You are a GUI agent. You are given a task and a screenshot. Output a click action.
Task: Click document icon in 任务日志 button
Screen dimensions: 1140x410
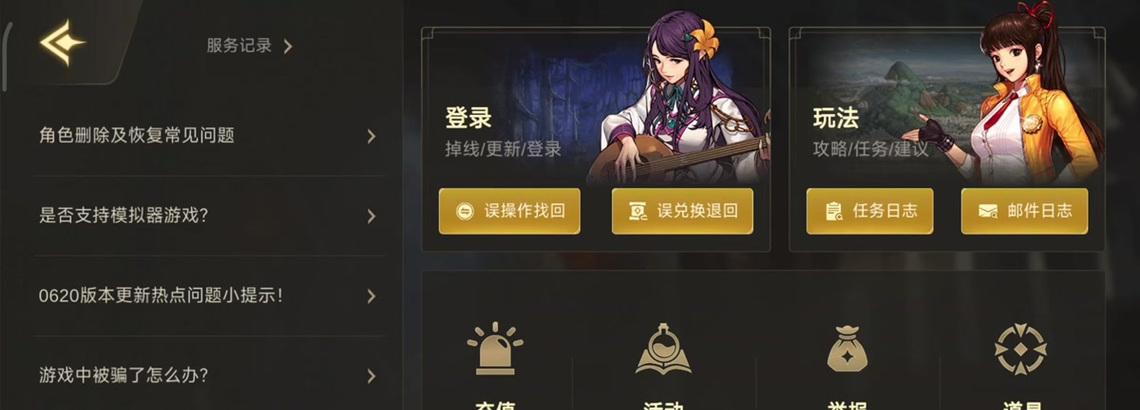coord(833,212)
